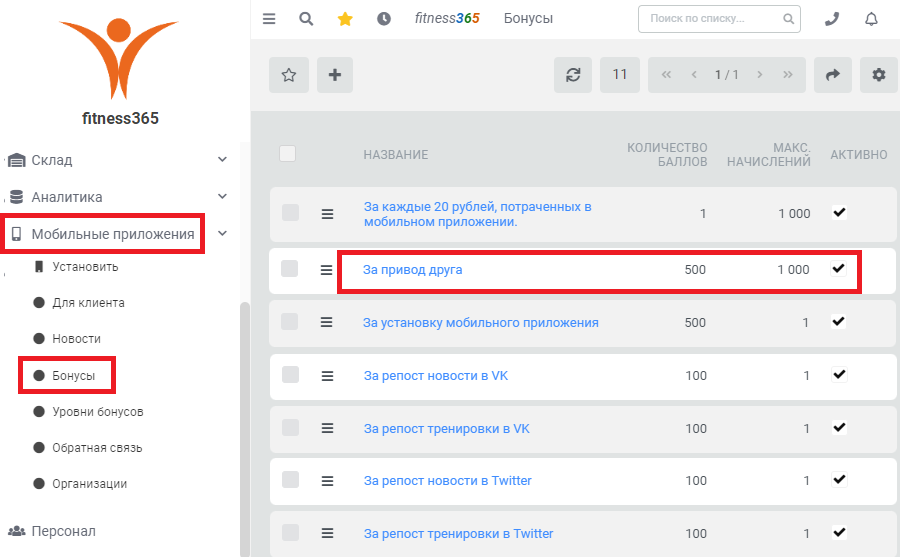Focus the 'Поиск по списку' search field
Viewport: 900px width, 557px height.
[x=719, y=19]
